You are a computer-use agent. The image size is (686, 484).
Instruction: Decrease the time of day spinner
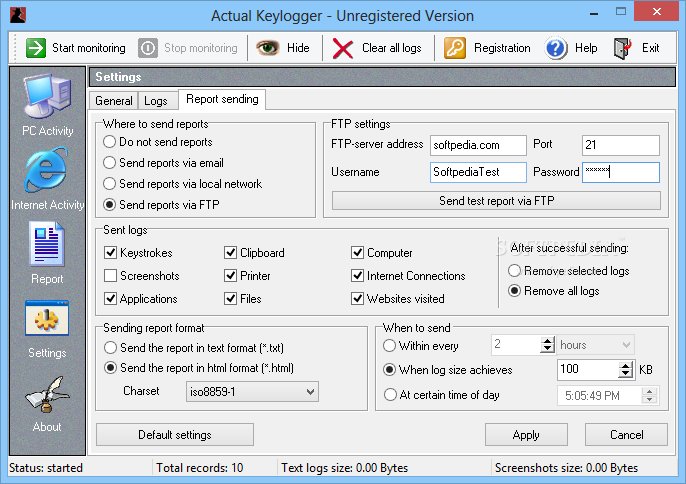pyautogui.click(x=650, y=400)
